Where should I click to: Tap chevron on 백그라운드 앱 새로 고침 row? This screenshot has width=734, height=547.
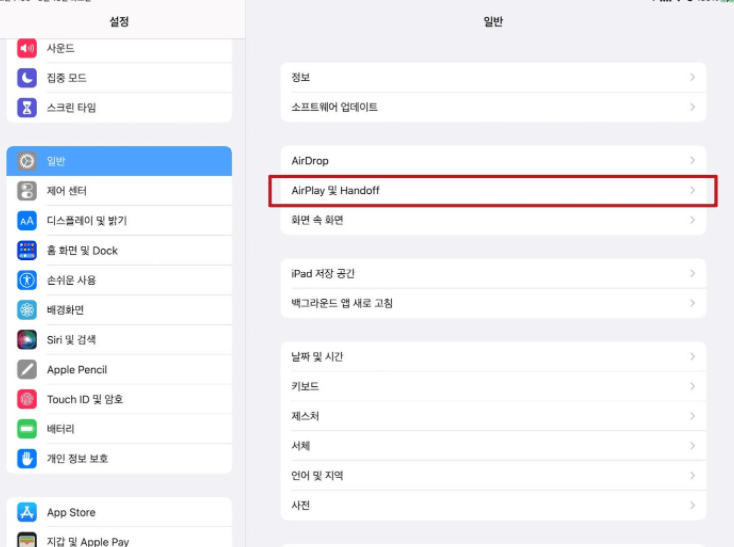coord(692,303)
